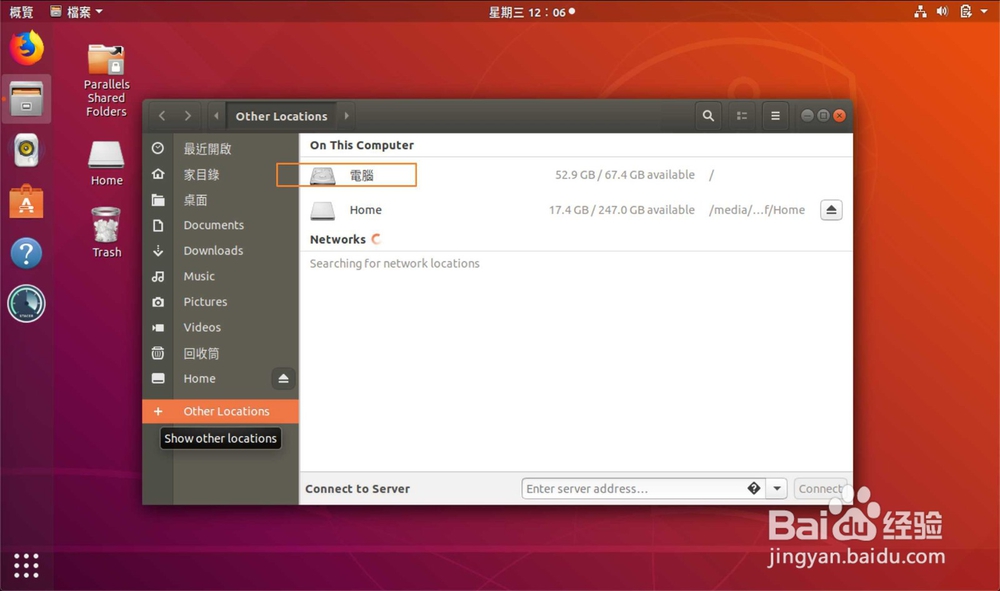Image resolution: width=1000 pixels, height=591 pixels.
Task: Open search with the magnifier icon
Action: (708, 116)
